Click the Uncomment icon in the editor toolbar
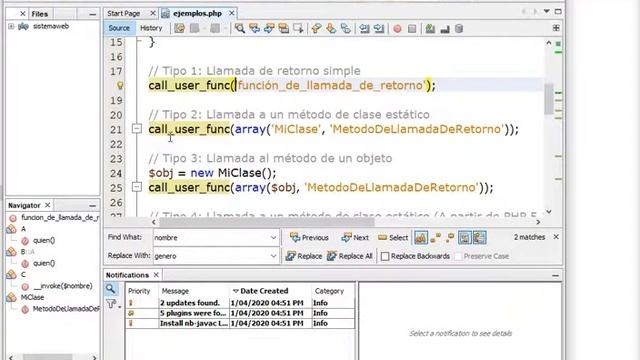Image resolution: width=640 pixels, height=360 pixels. coord(444,29)
